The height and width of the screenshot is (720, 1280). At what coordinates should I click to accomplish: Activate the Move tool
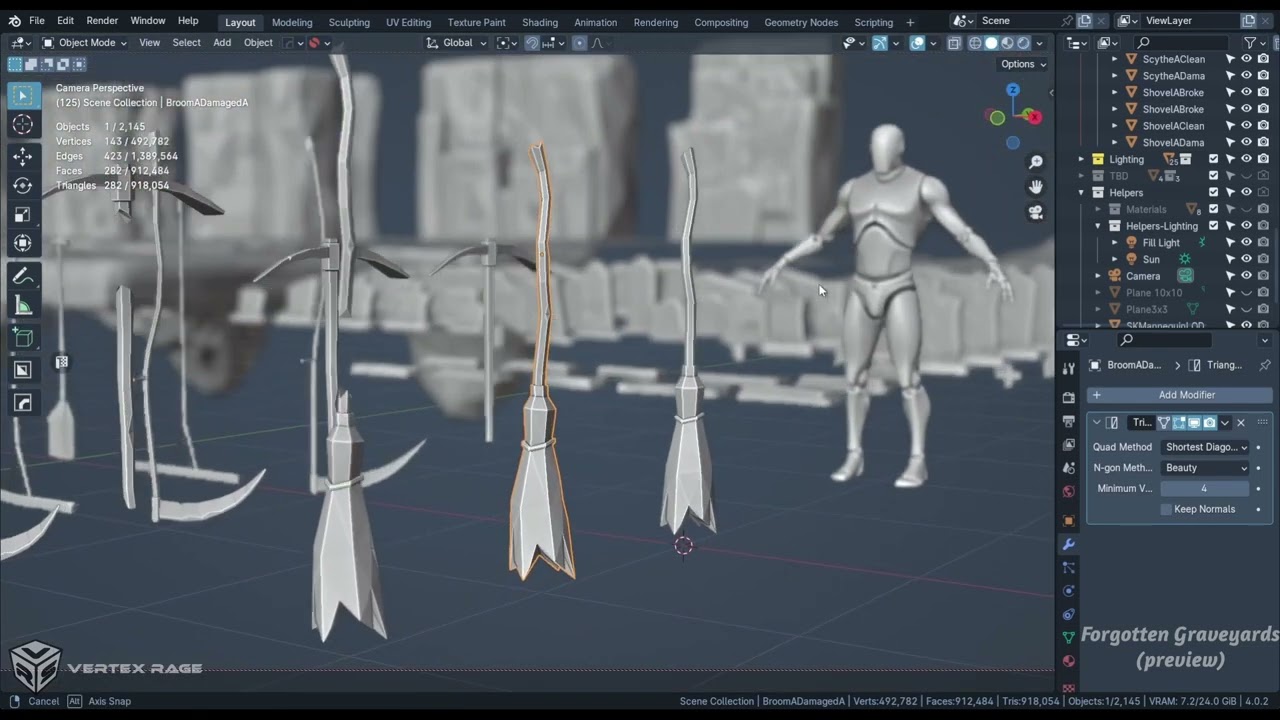[x=22, y=156]
